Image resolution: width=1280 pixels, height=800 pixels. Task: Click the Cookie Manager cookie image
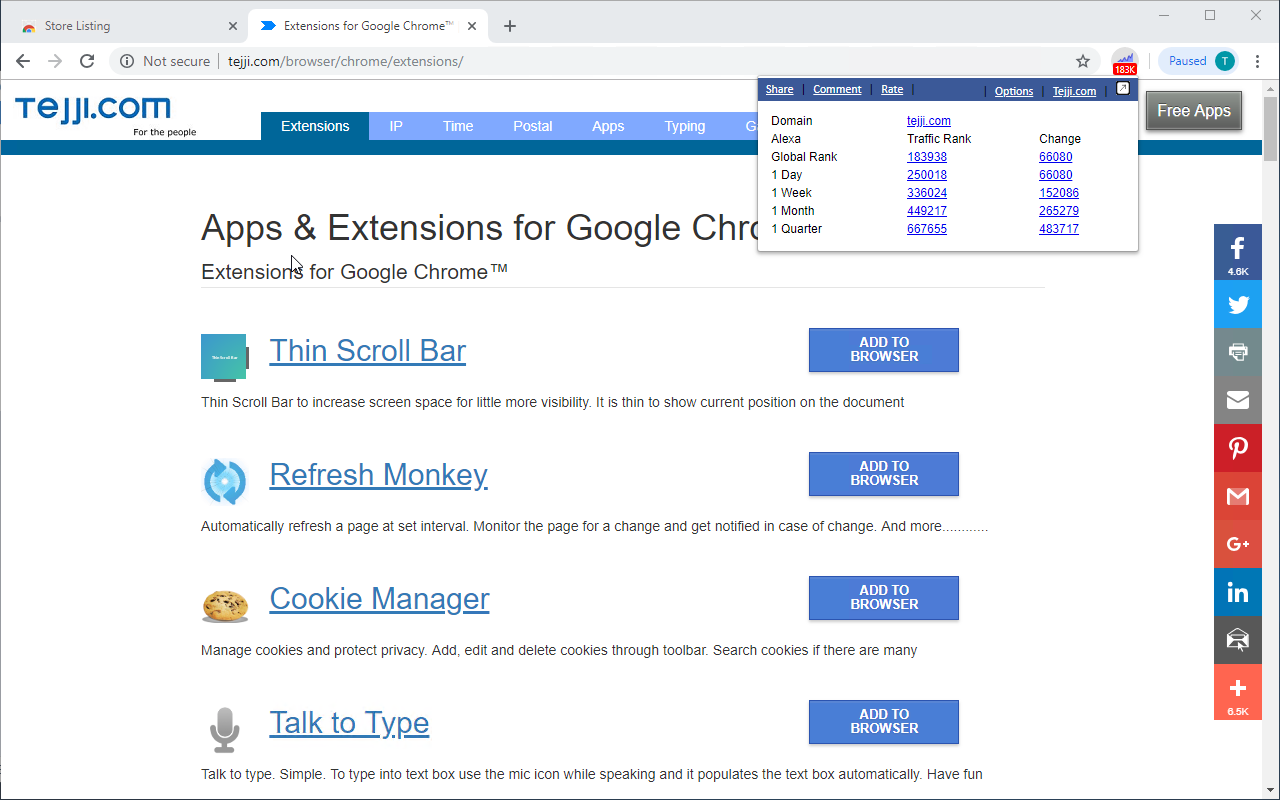pyautogui.click(x=225, y=605)
